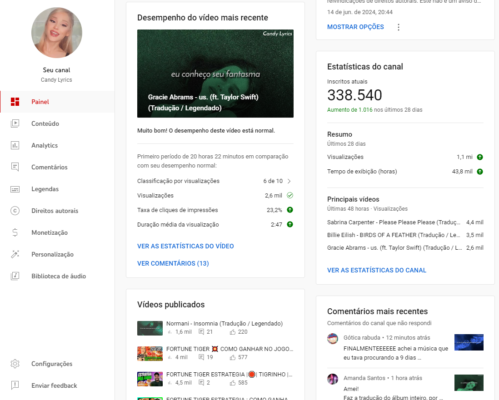Click check icon beside Visualizações 2,6 mil
This screenshot has height=400, width=499.
(x=290, y=195)
